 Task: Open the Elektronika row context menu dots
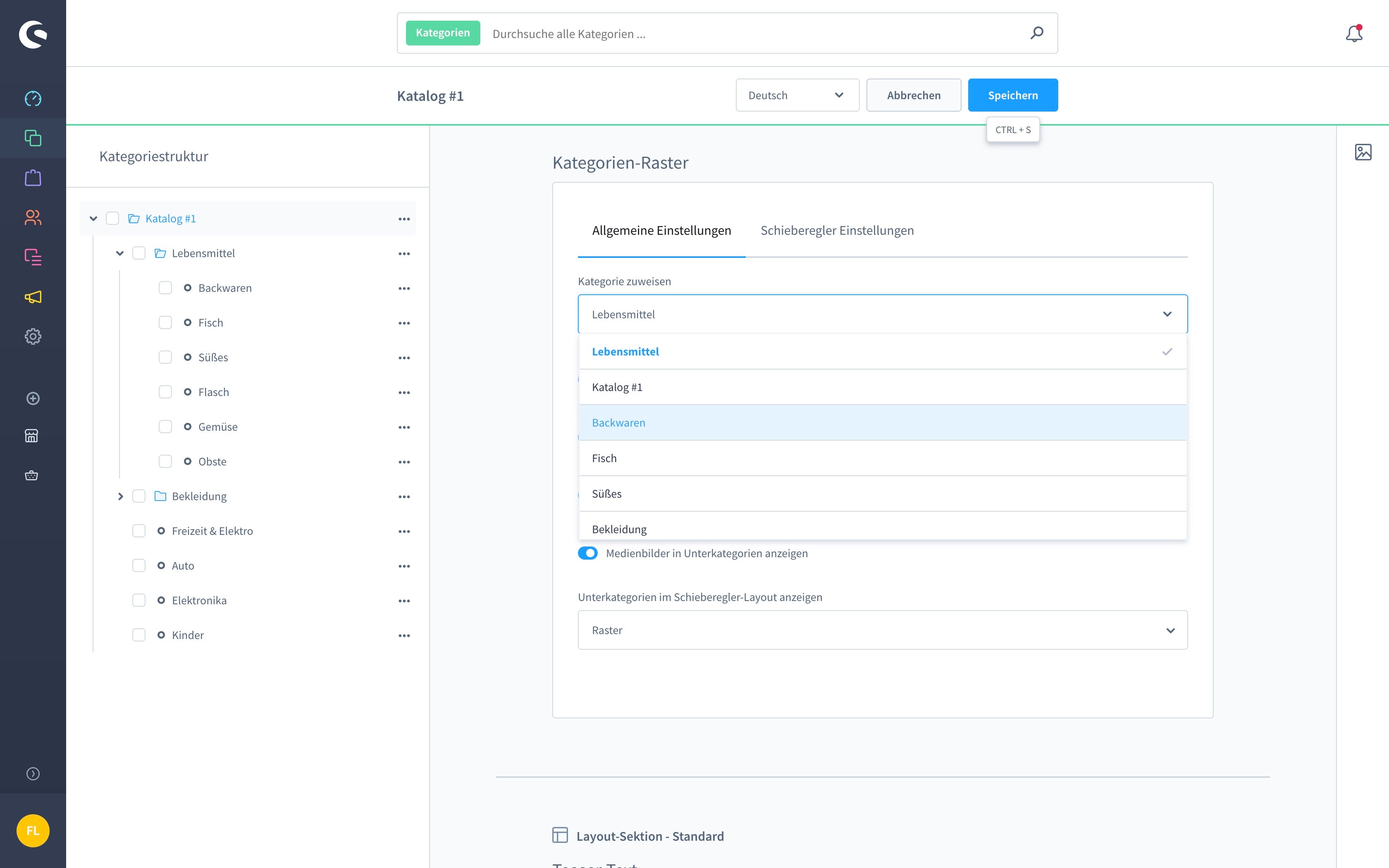(404, 601)
